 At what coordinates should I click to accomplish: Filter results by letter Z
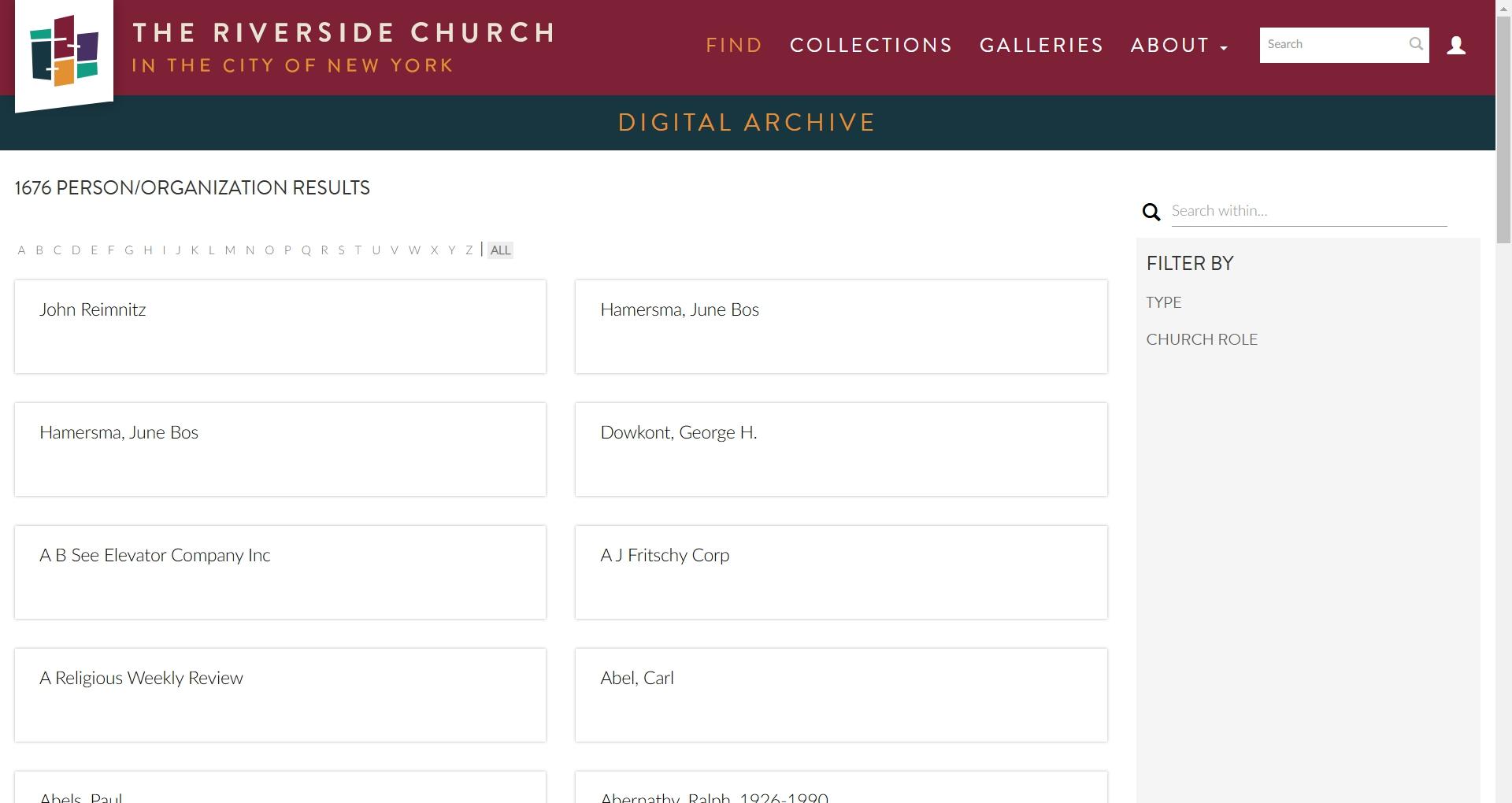(x=469, y=250)
